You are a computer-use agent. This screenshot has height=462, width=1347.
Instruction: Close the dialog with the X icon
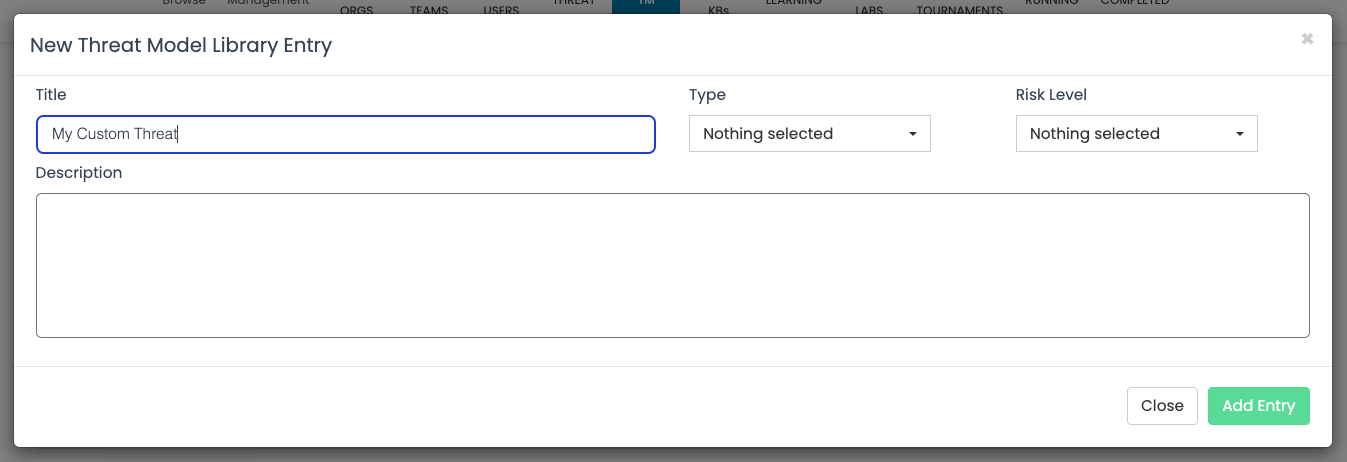pyautogui.click(x=1307, y=39)
